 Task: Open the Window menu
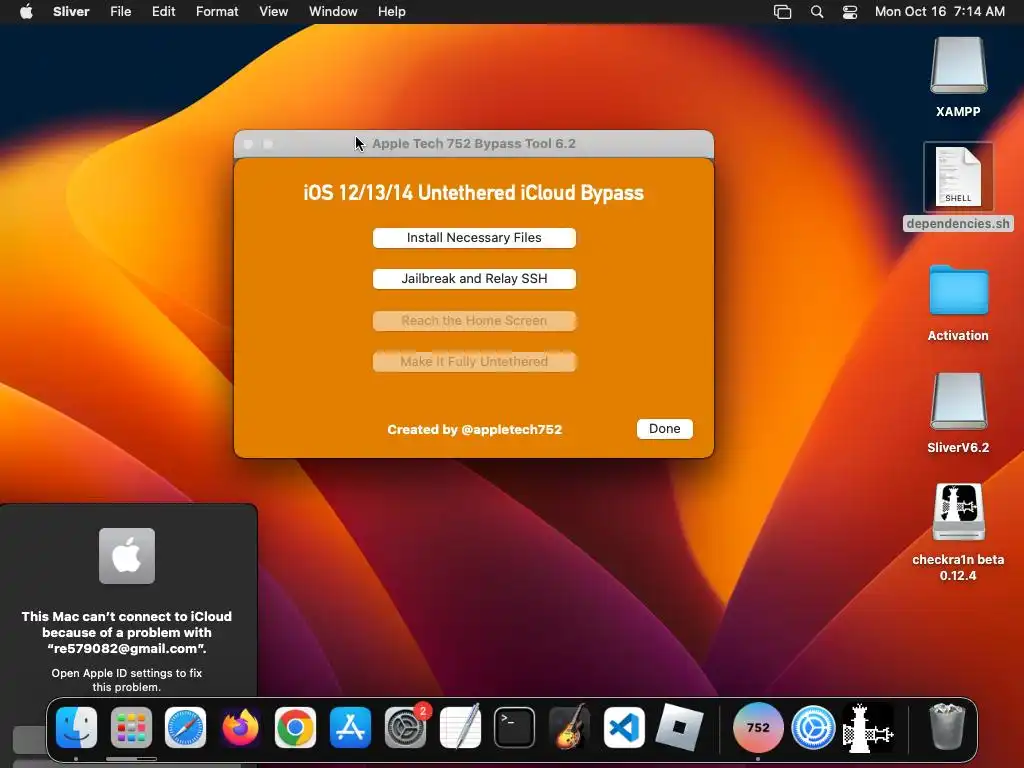[x=333, y=12]
